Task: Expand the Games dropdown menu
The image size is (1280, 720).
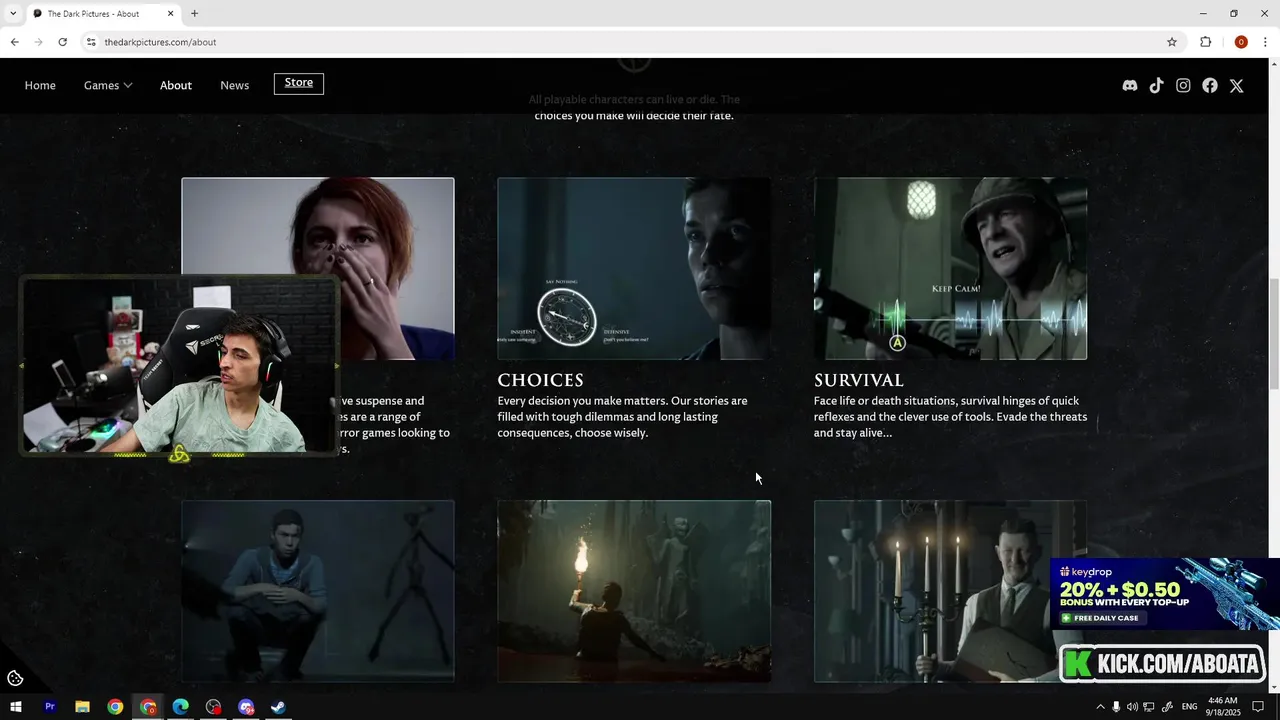Action: pos(108,86)
